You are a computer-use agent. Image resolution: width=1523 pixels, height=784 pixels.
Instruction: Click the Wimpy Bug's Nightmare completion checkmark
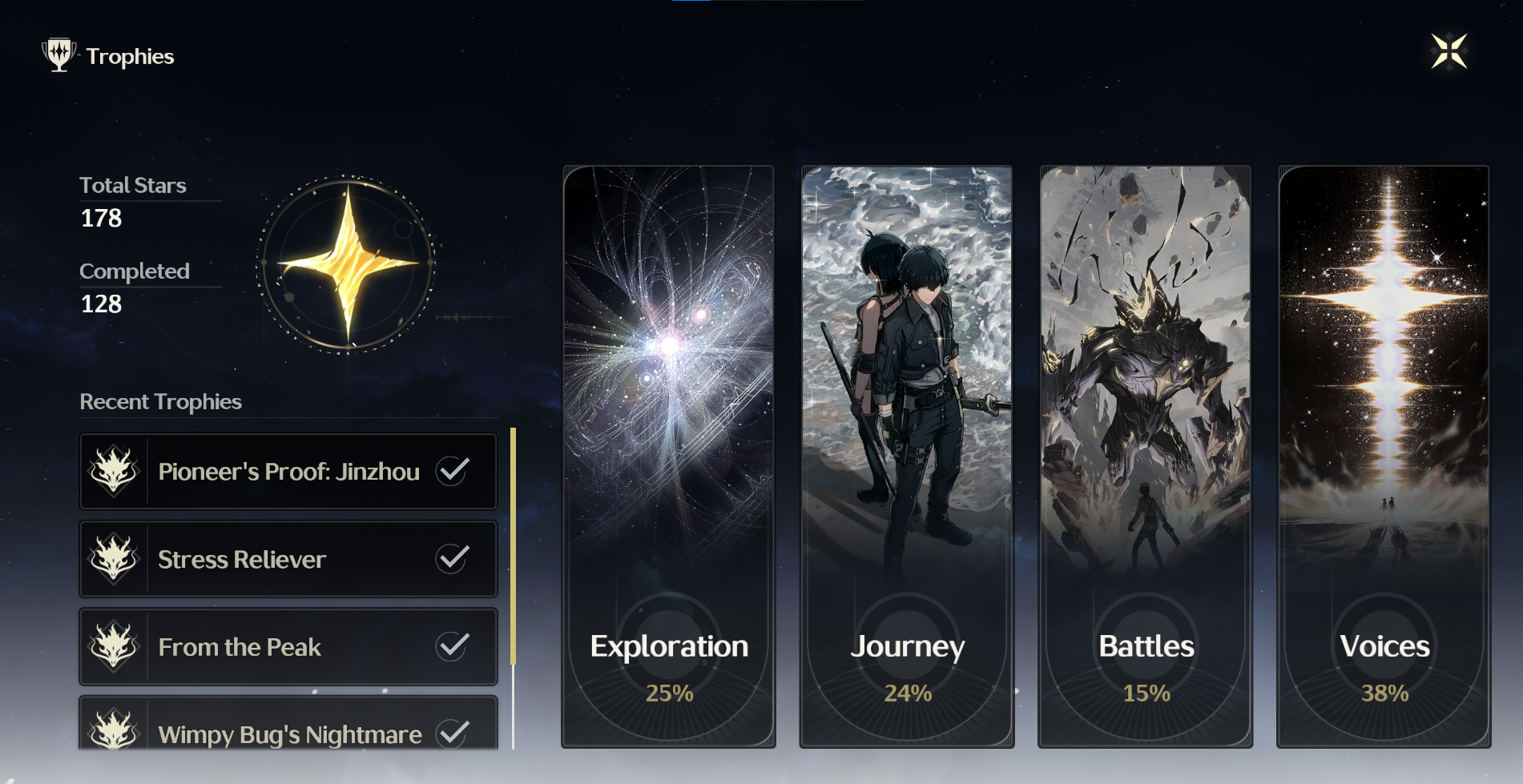coord(453,733)
